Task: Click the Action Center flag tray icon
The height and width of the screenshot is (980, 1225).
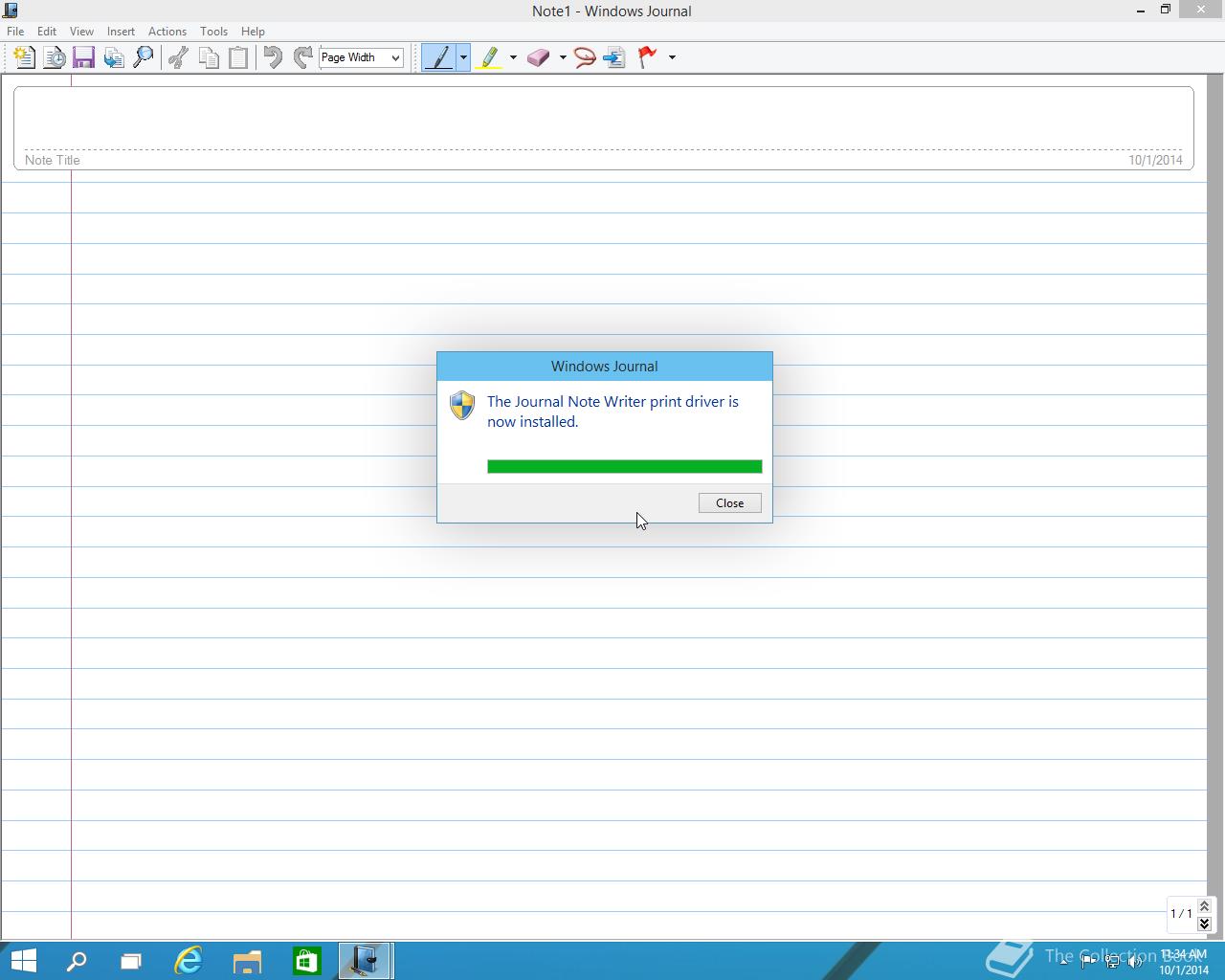Action: (1088, 962)
